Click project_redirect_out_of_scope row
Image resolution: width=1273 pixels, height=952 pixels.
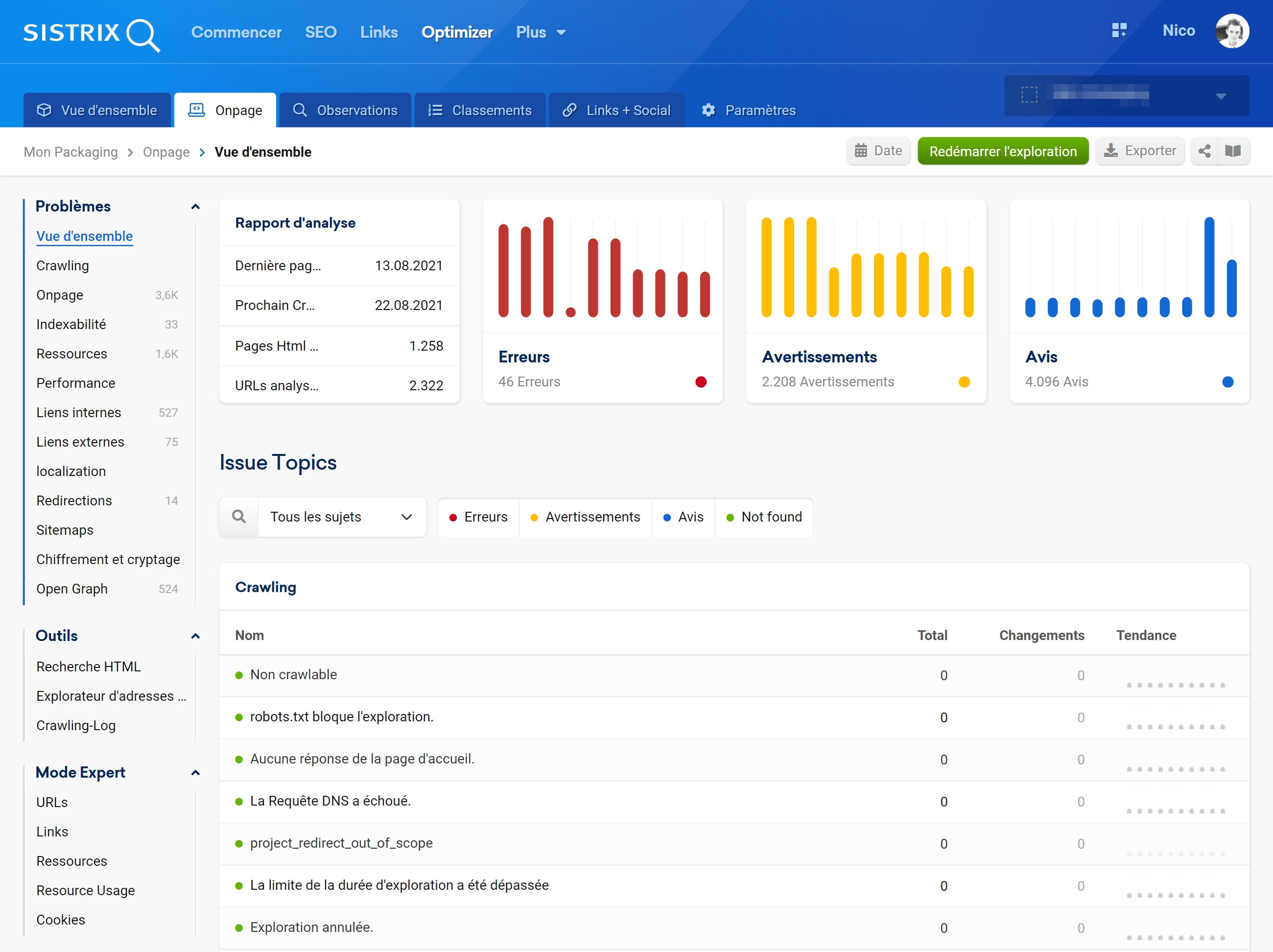point(734,844)
